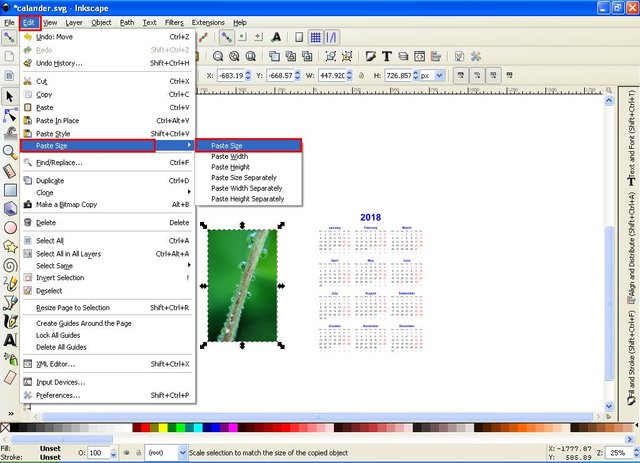Image resolution: width=640 pixels, height=463 pixels.
Task: Toggle snap text anchors A button
Action: pyautogui.click(x=276, y=38)
